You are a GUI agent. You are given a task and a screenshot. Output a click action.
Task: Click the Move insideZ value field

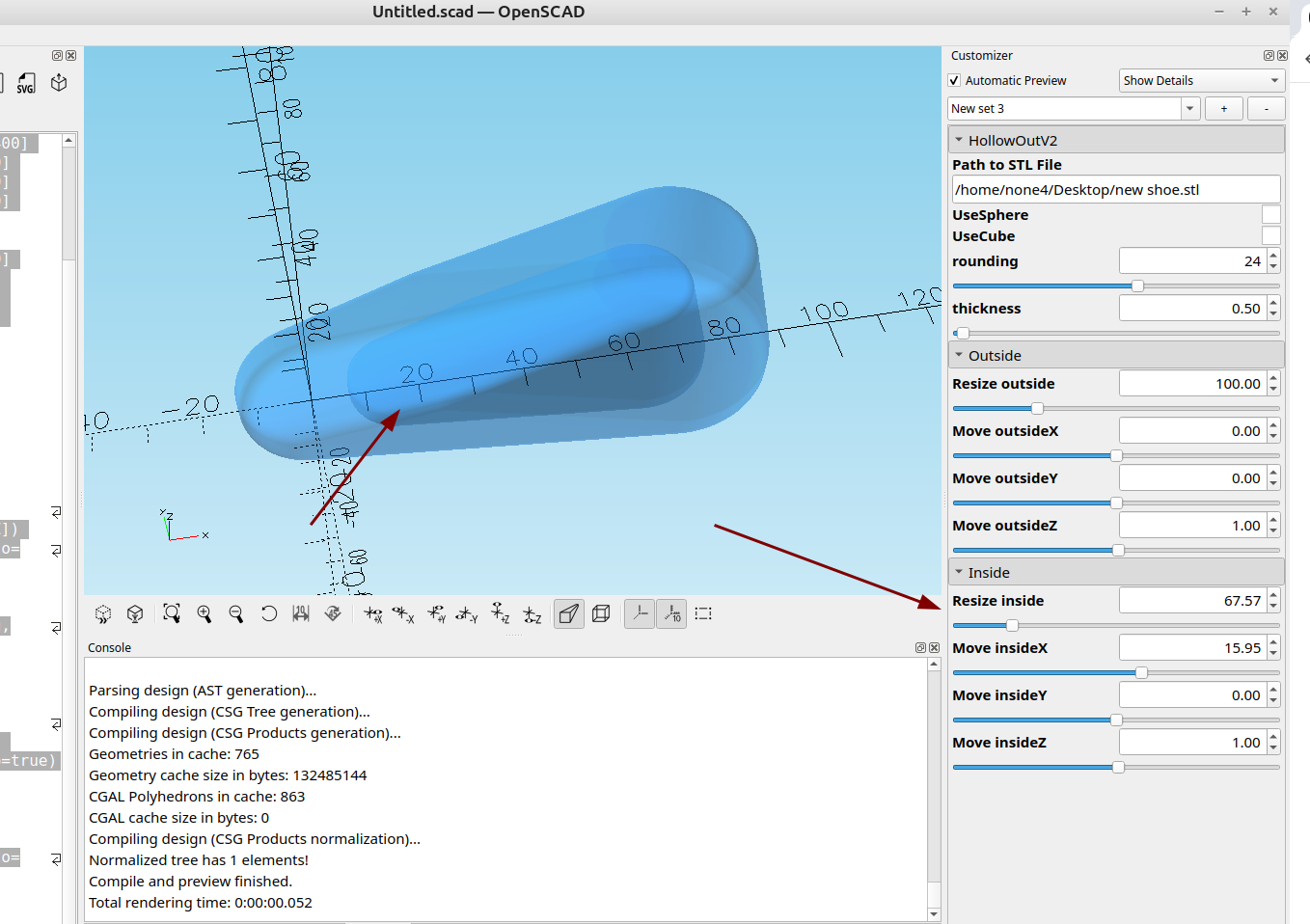1192,743
